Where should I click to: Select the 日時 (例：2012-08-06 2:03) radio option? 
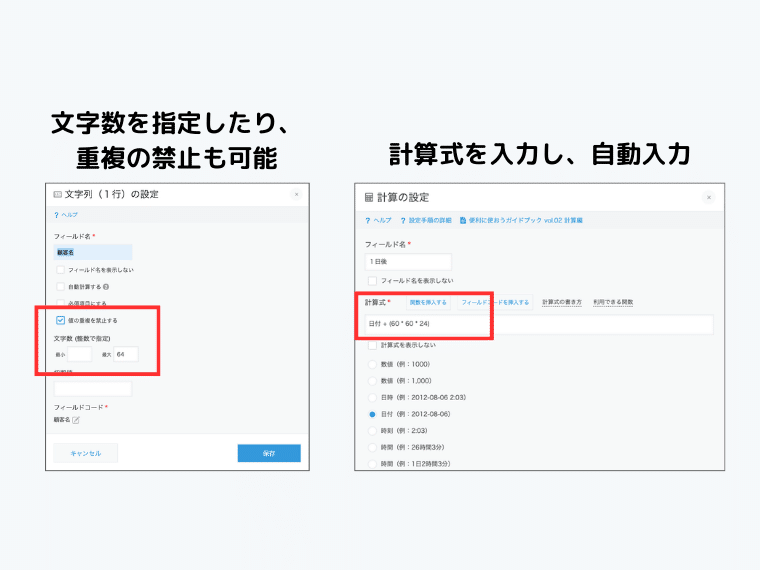click(373, 397)
